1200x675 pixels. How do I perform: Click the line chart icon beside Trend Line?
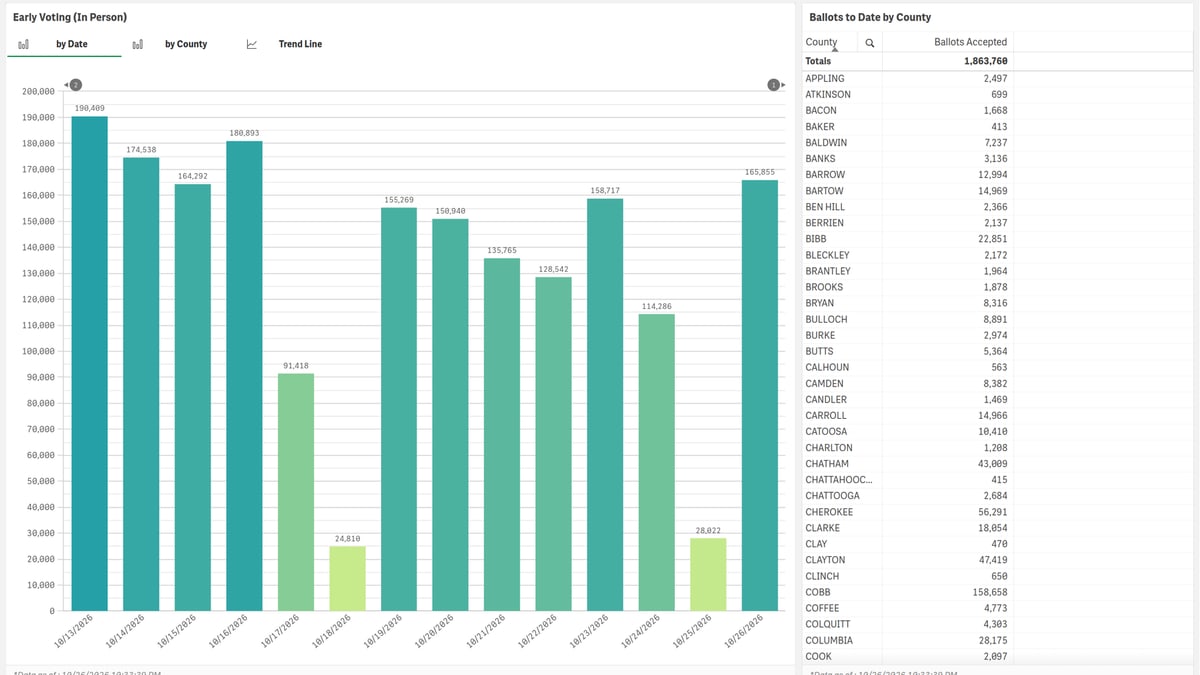pyautogui.click(x=252, y=44)
